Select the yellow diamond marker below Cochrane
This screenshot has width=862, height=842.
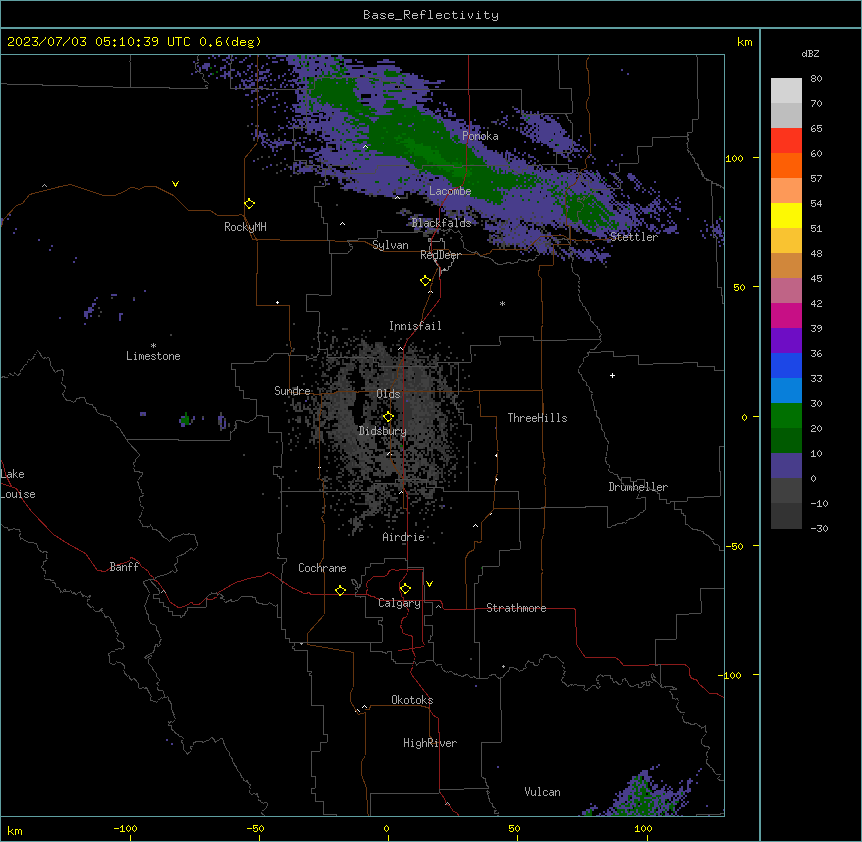[x=340, y=590]
